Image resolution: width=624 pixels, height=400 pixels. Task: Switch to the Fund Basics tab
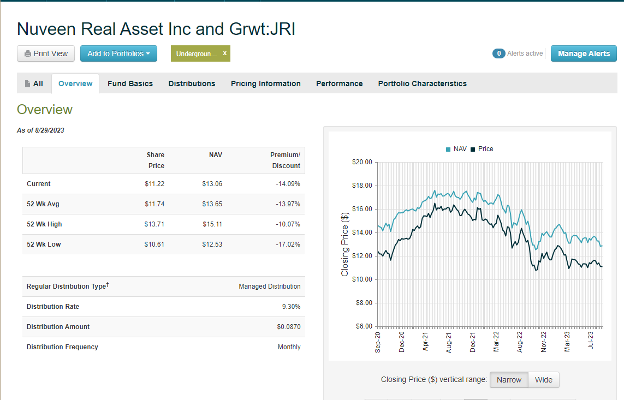pyautogui.click(x=130, y=84)
